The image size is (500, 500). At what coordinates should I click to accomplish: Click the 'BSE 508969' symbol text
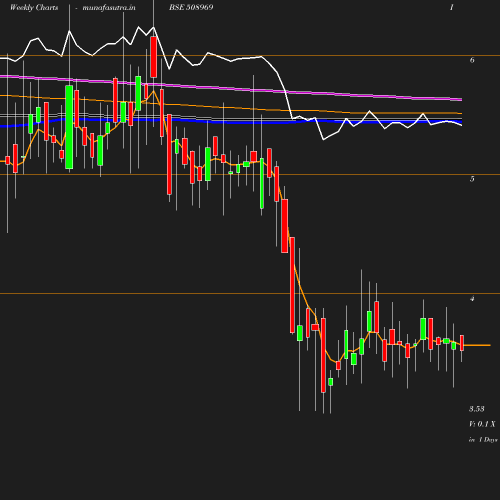[191, 7]
